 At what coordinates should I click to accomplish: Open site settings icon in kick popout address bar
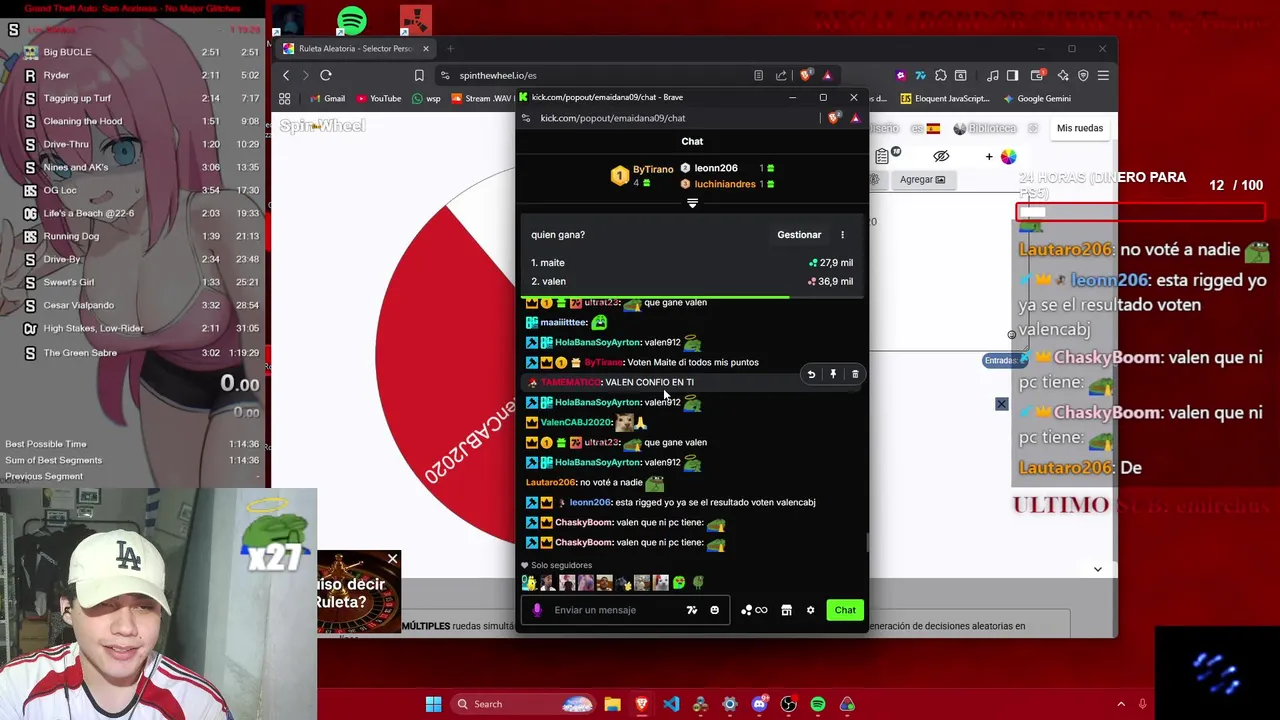[527, 118]
